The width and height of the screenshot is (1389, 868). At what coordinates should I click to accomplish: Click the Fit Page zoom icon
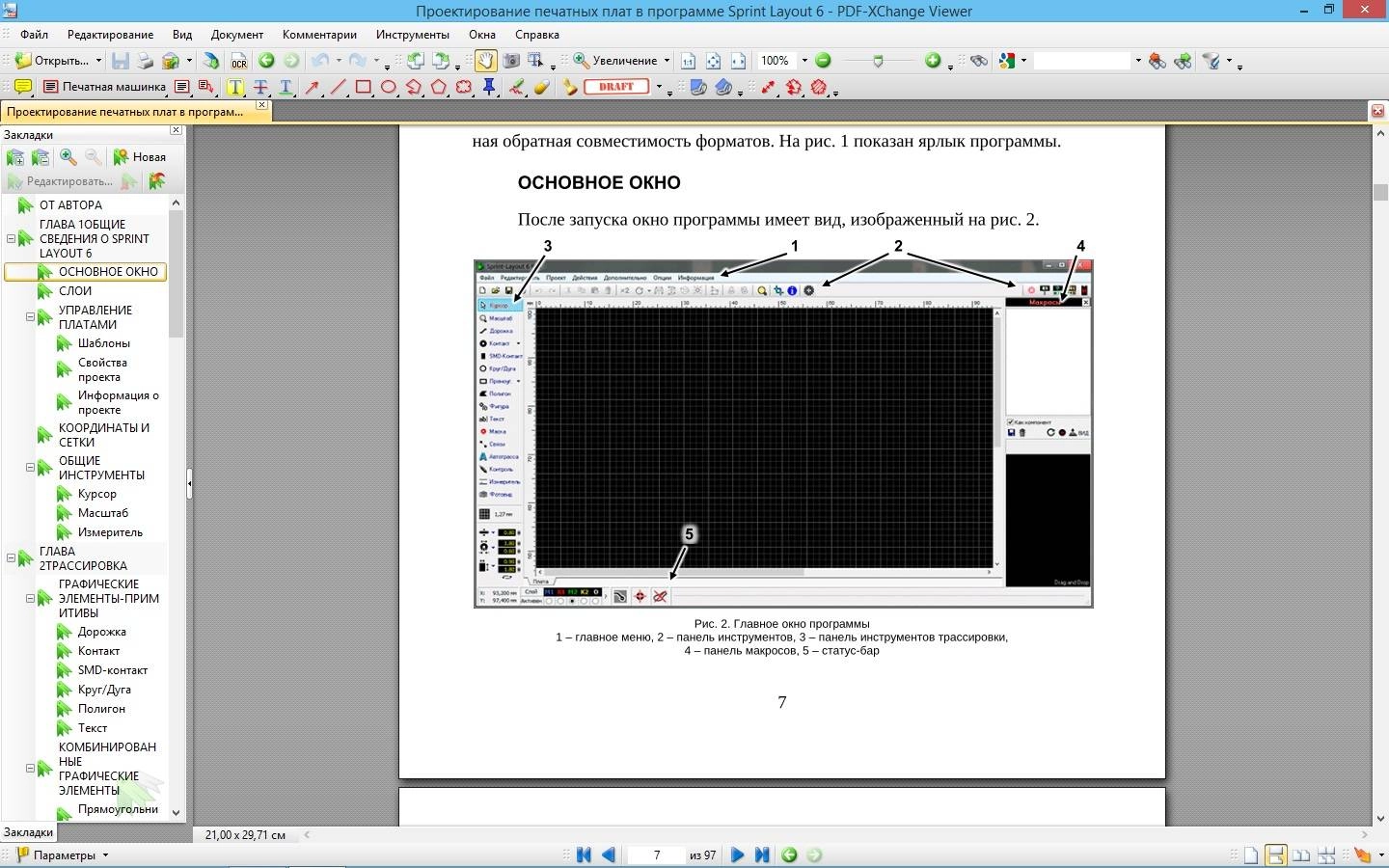point(713,61)
